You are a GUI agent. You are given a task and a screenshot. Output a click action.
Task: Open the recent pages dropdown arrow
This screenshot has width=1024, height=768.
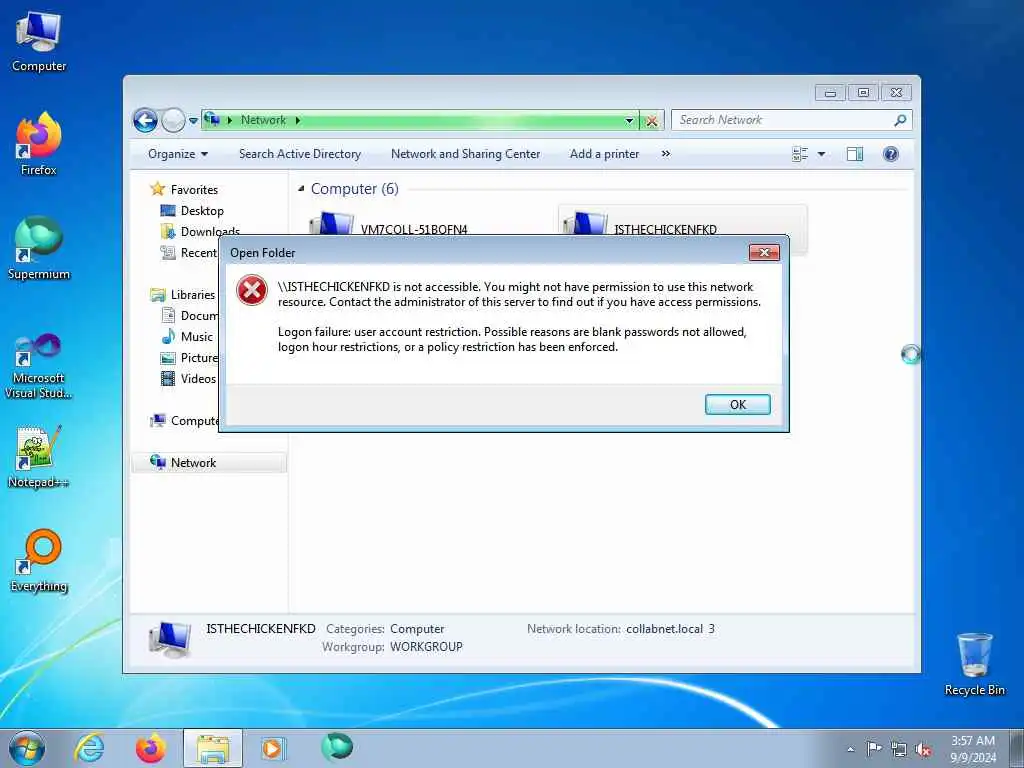(193, 120)
